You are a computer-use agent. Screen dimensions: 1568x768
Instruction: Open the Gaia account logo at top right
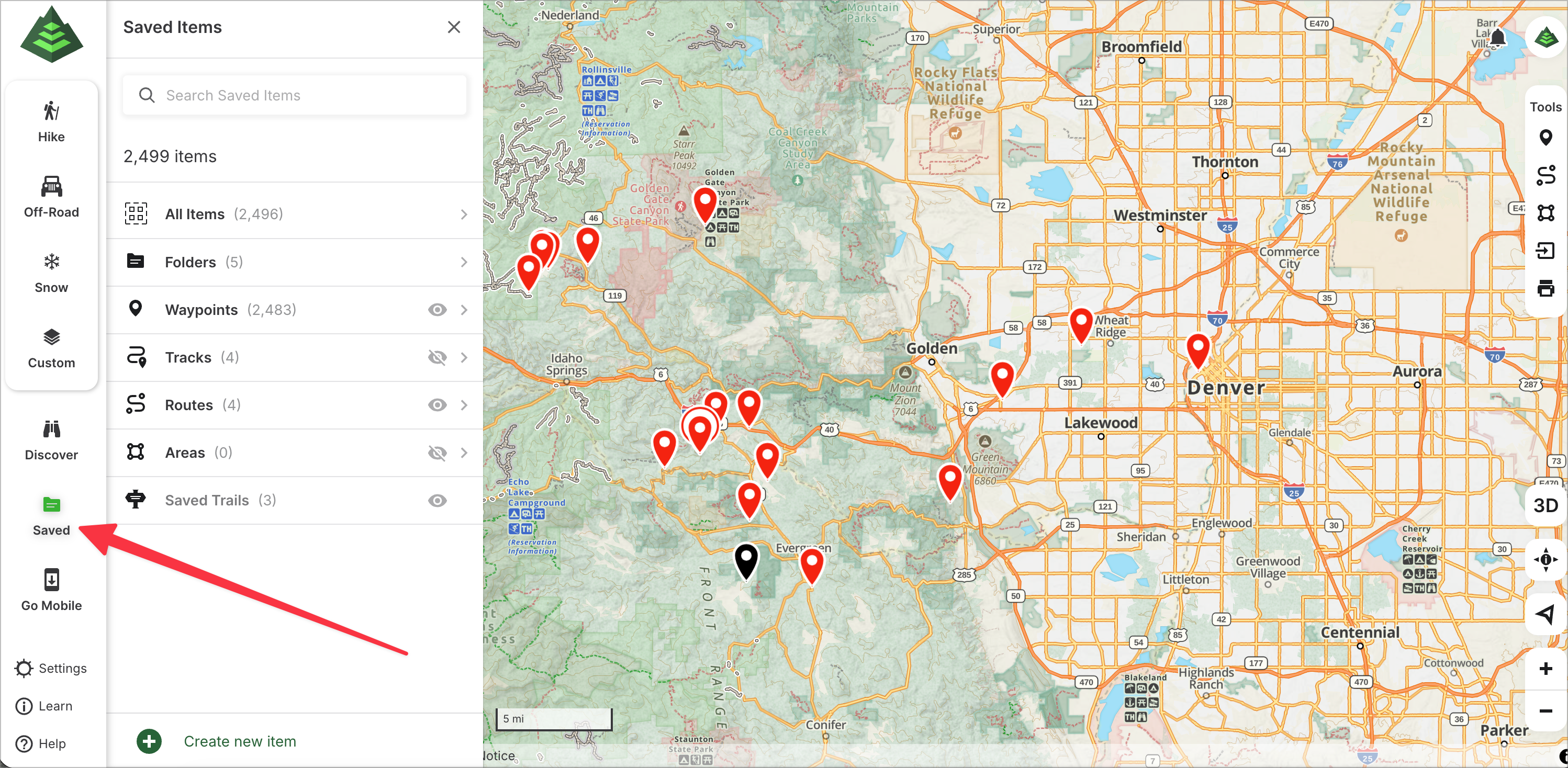tap(1546, 38)
